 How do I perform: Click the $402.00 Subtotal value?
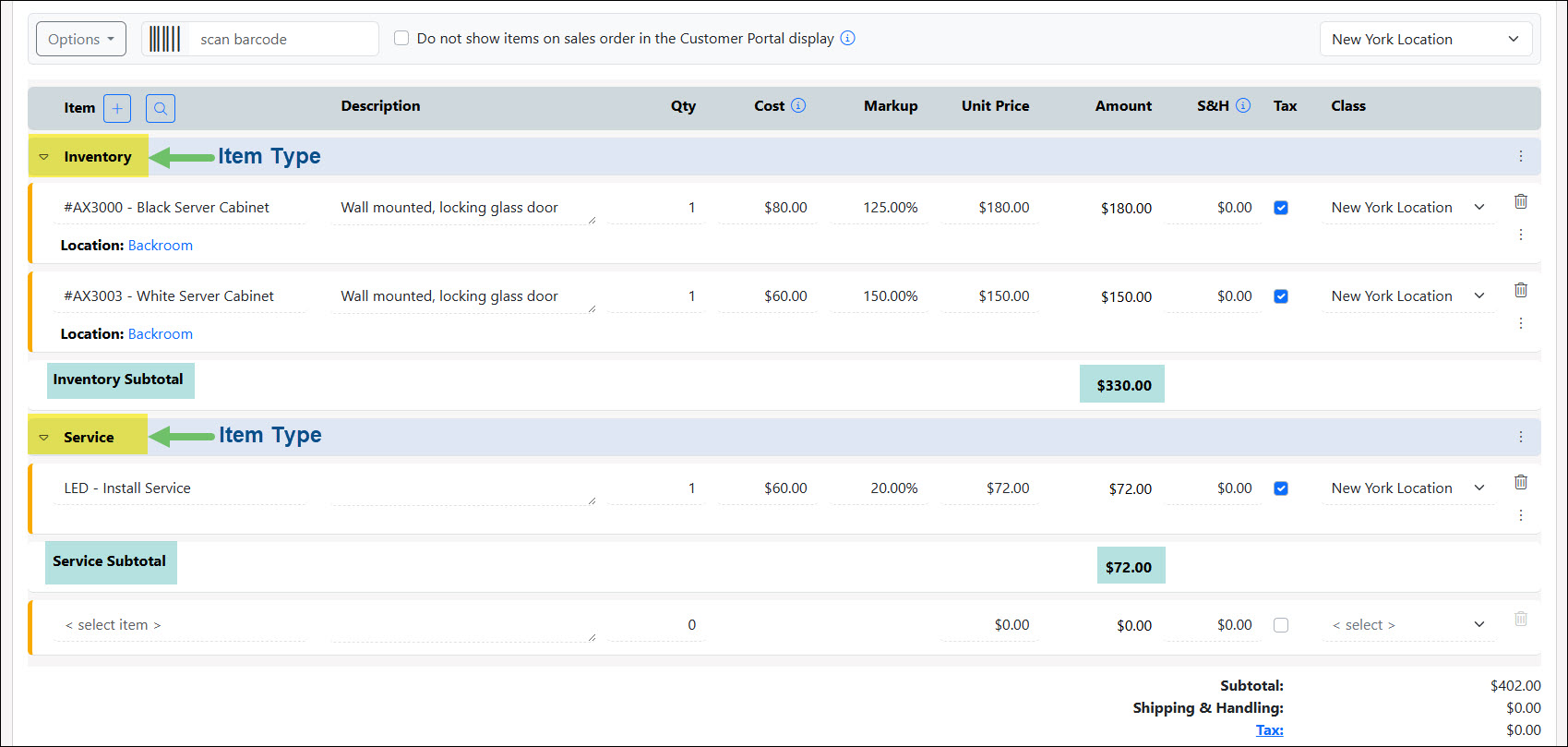1515,685
